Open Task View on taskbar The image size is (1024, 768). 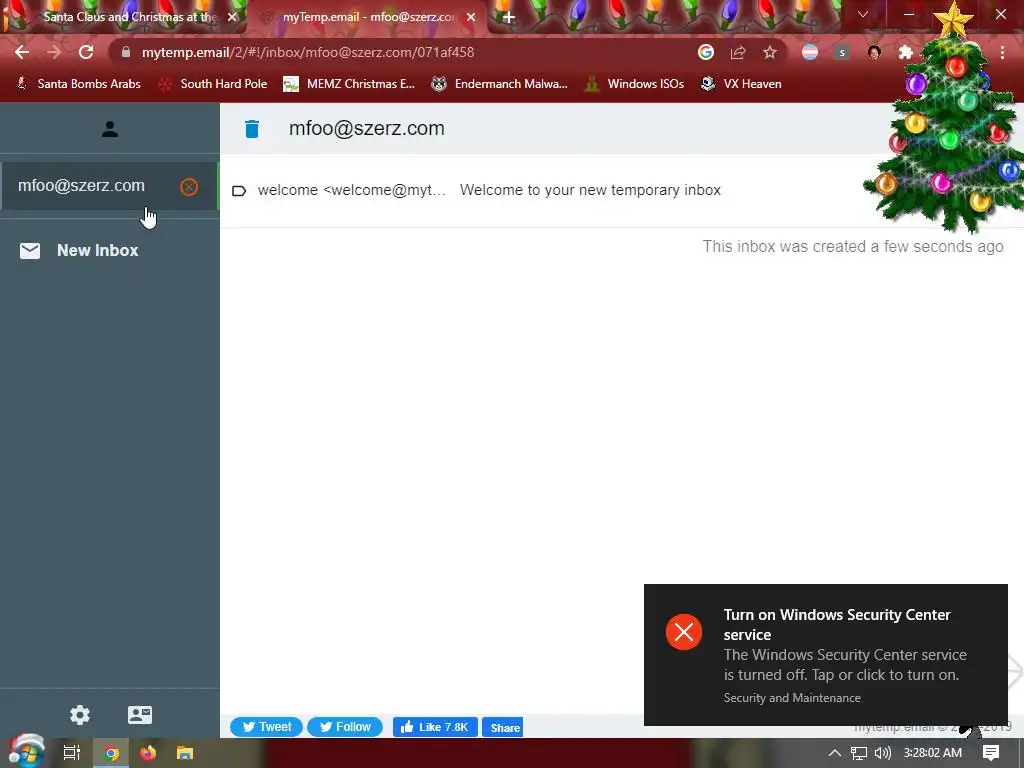[x=72, y=753]
